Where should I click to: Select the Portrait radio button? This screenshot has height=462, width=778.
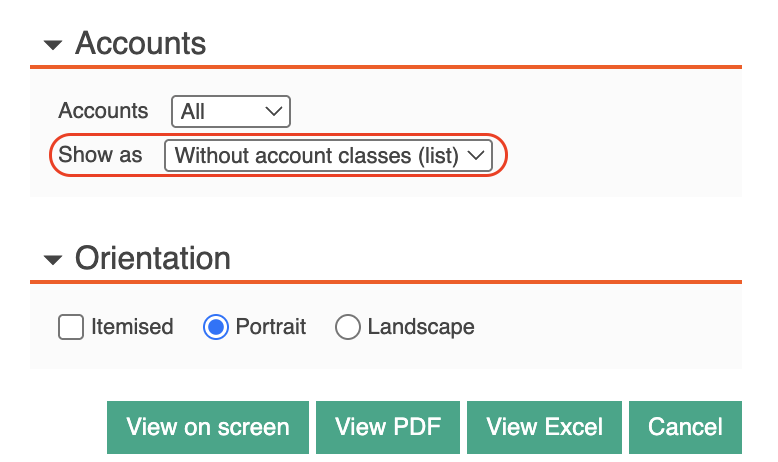[216, 327]
